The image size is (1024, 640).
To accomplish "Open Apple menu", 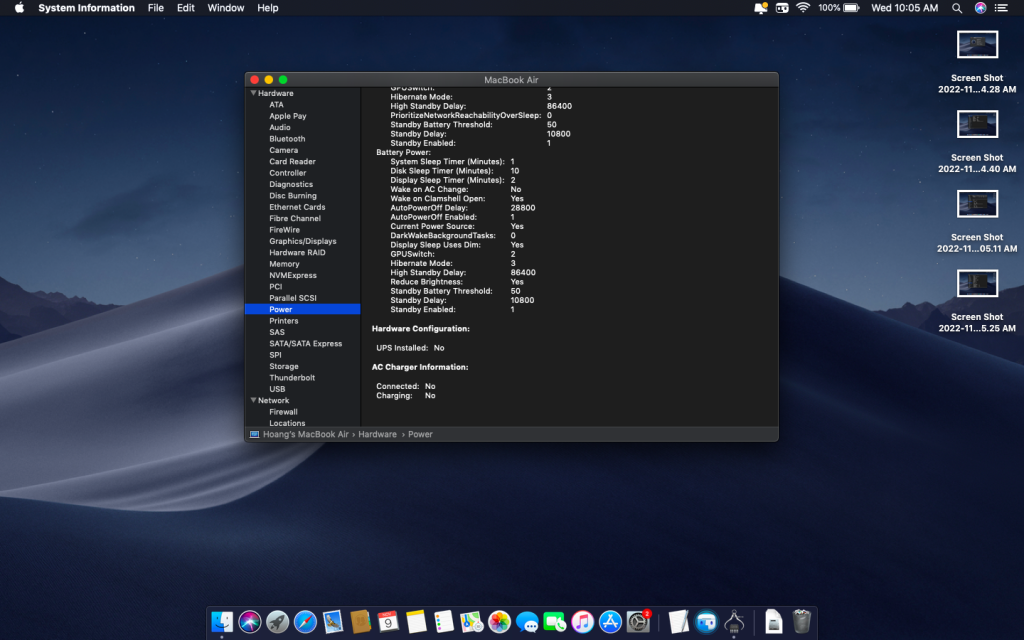I will coord(20,8).
